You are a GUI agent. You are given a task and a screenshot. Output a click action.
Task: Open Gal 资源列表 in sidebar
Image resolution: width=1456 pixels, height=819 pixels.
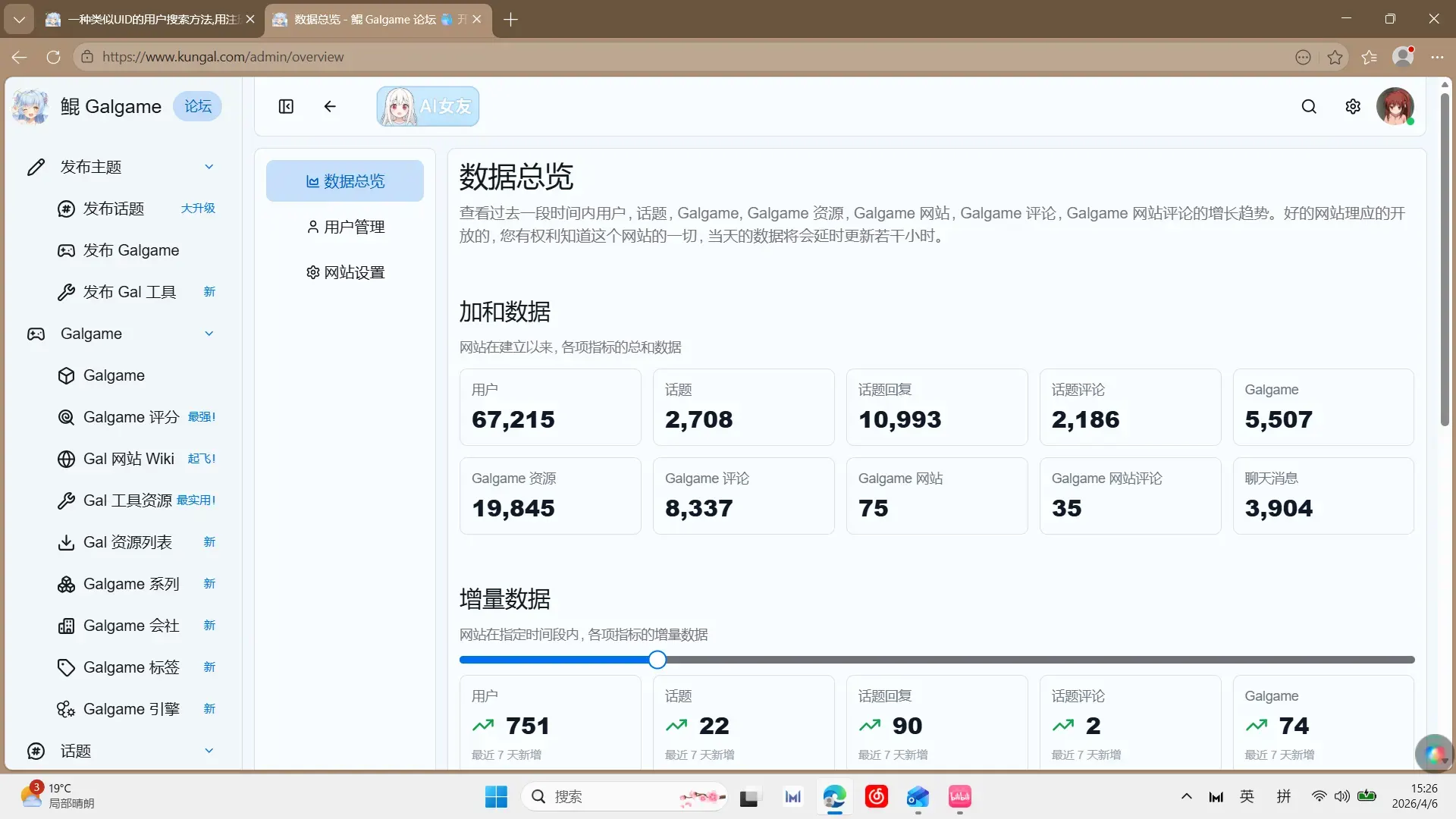pyautogui.click(x=136, y=542)
